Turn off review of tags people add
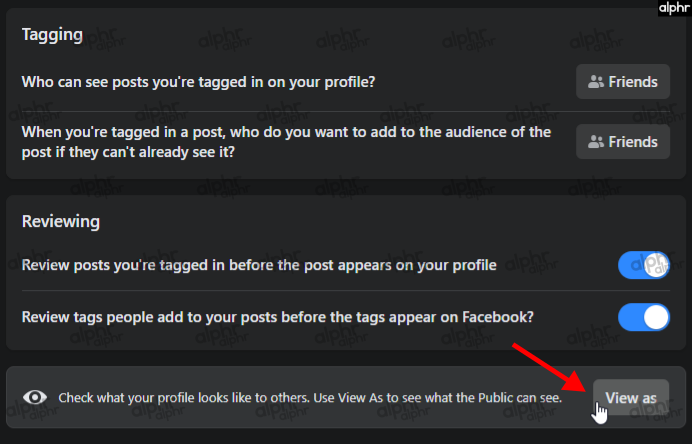 point(644,317)
